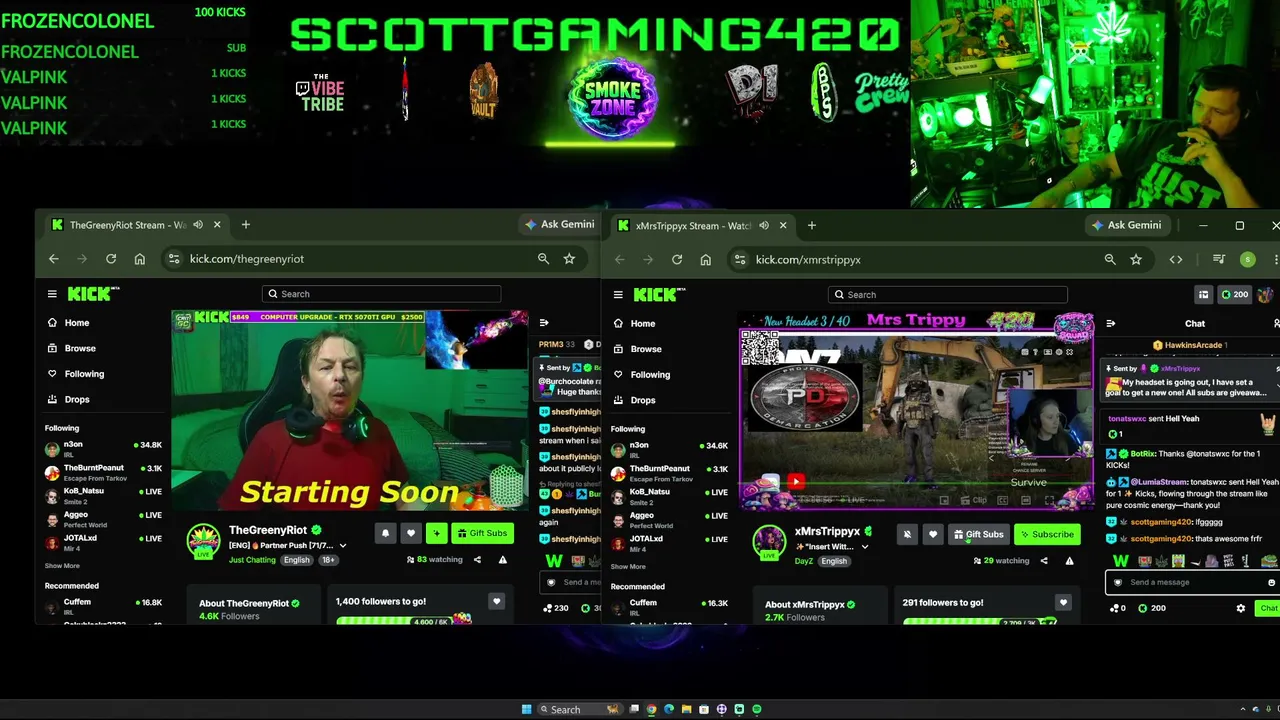Viewport: 1280px width, 720px height.
Task: Click Gift Subs for xMrsTrippyx
Action: (x=978, y=534)
